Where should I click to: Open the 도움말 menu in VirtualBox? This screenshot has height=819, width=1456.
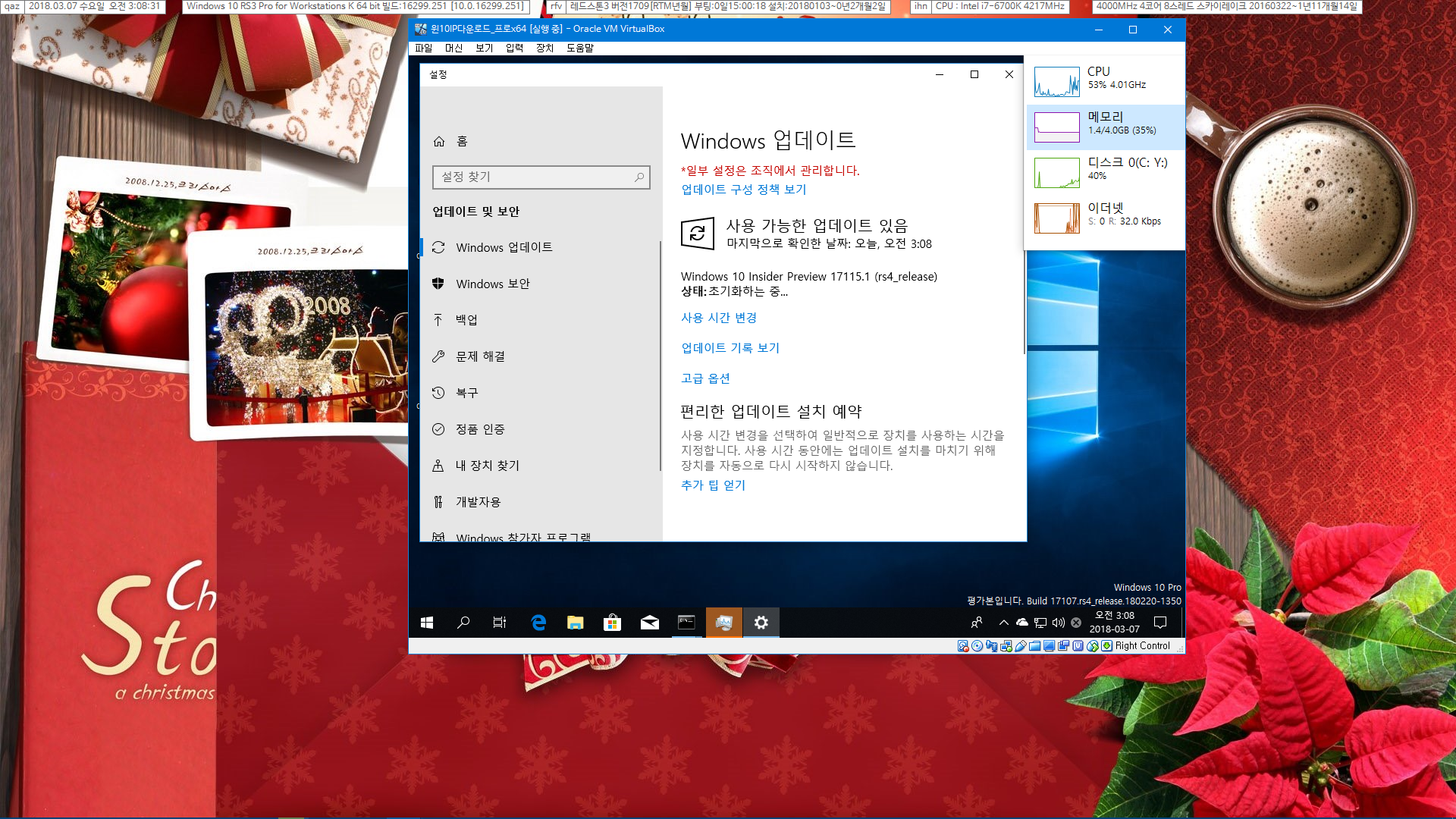click(x=580, y=48)
